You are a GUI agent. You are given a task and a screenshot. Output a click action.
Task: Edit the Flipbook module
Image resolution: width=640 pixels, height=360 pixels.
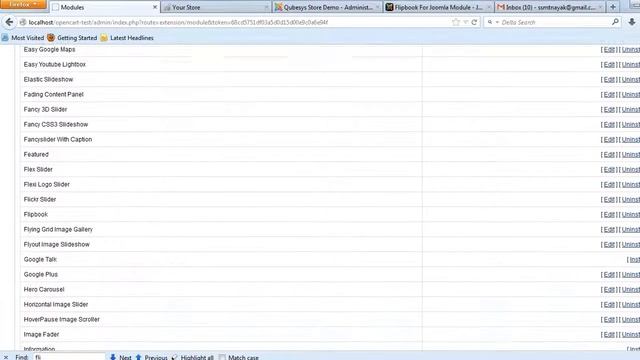609,214
